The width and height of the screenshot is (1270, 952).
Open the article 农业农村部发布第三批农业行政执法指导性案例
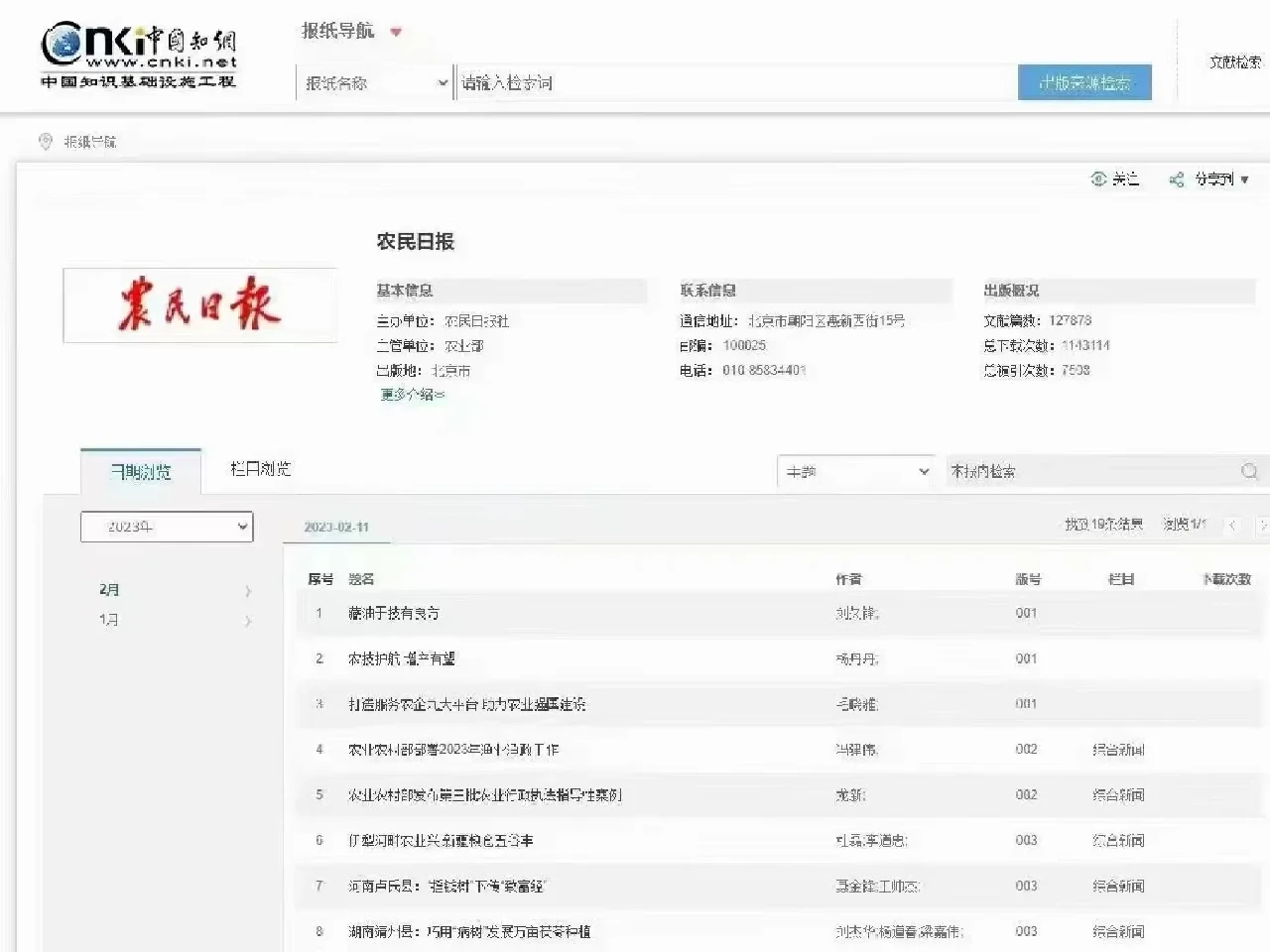click(x=484, y=795)
